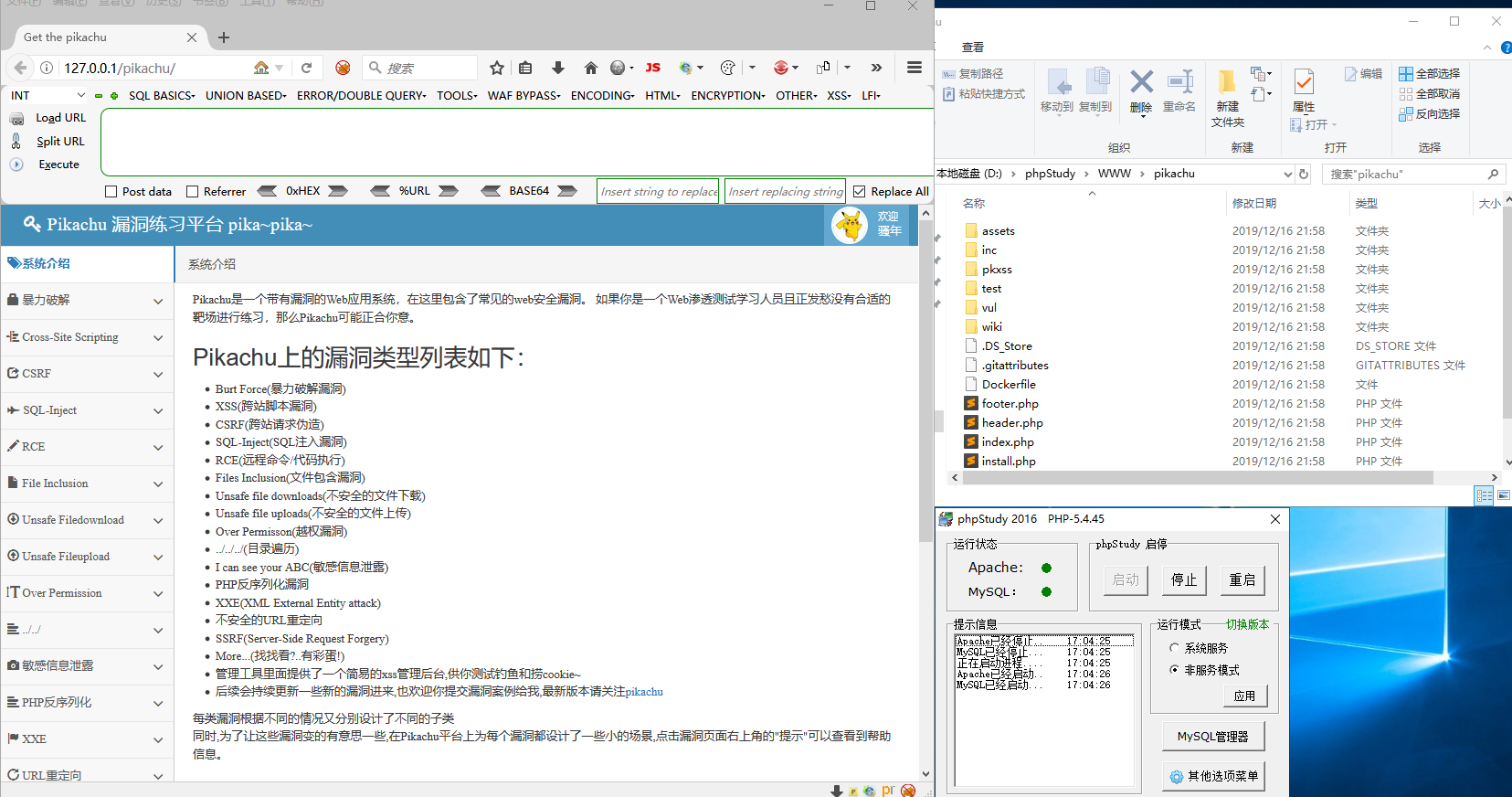This screenshot has width=1512, height=797.
Task: Click 应用 button in phpStudy
Action: coord(1244,696)
